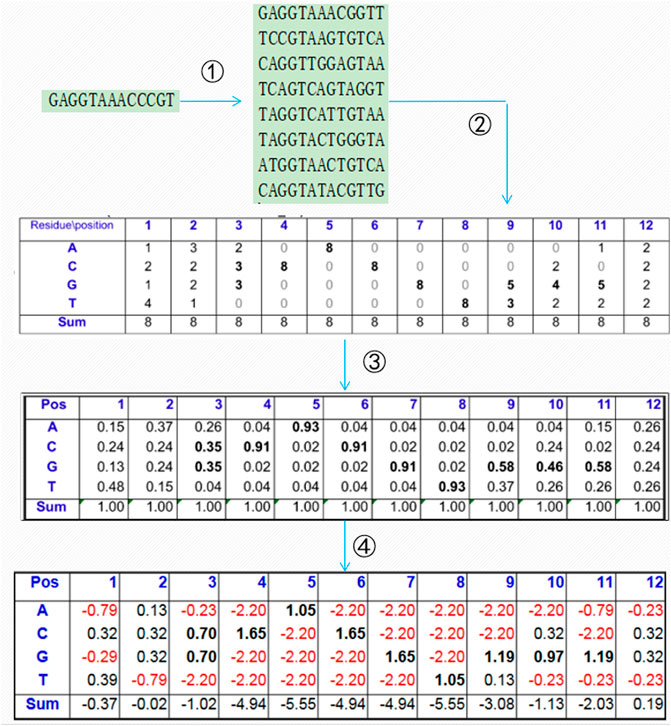671x726 pixels.
Task: Select Sum value -0.37 in the score table
Action: click(100, 704)
